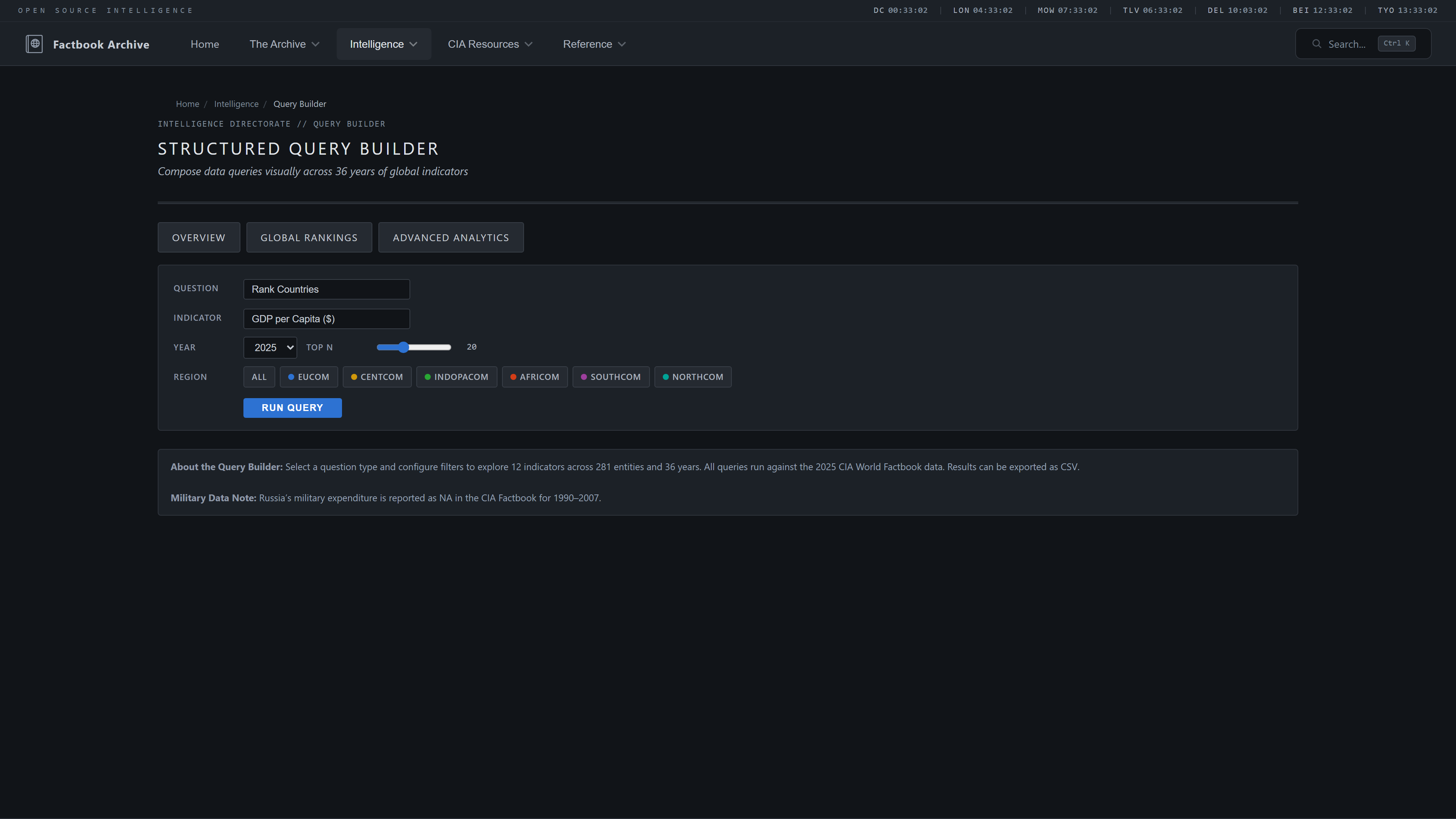Open the Reference menu

point(594,44)
